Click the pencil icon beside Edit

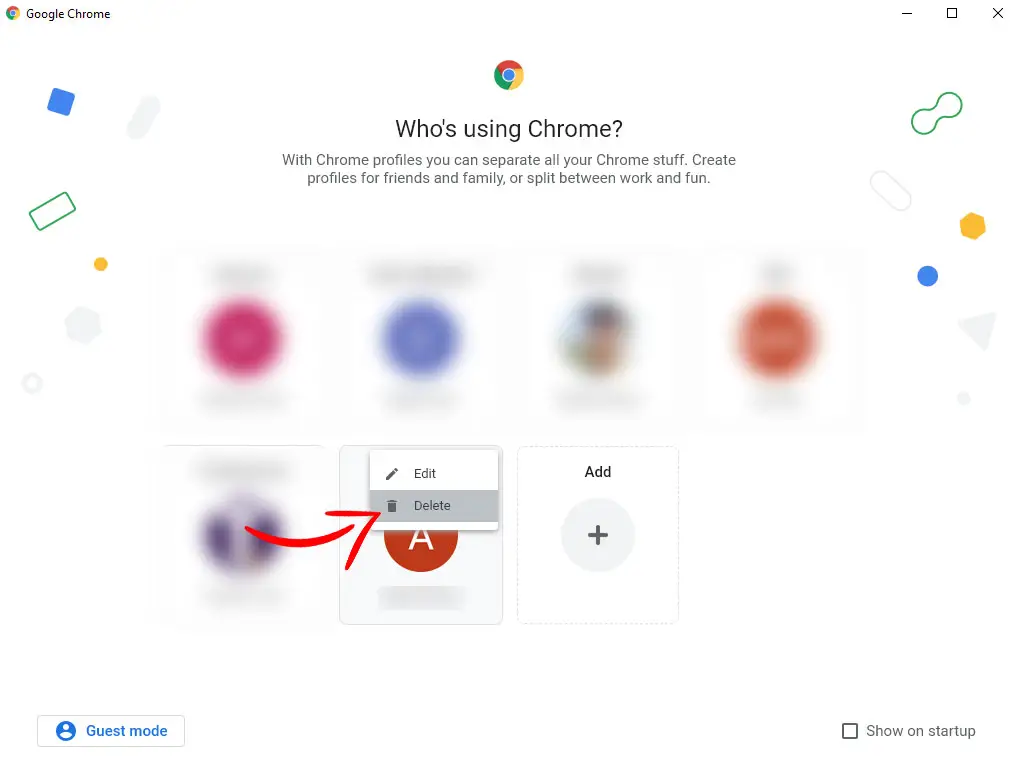point(392,474)
